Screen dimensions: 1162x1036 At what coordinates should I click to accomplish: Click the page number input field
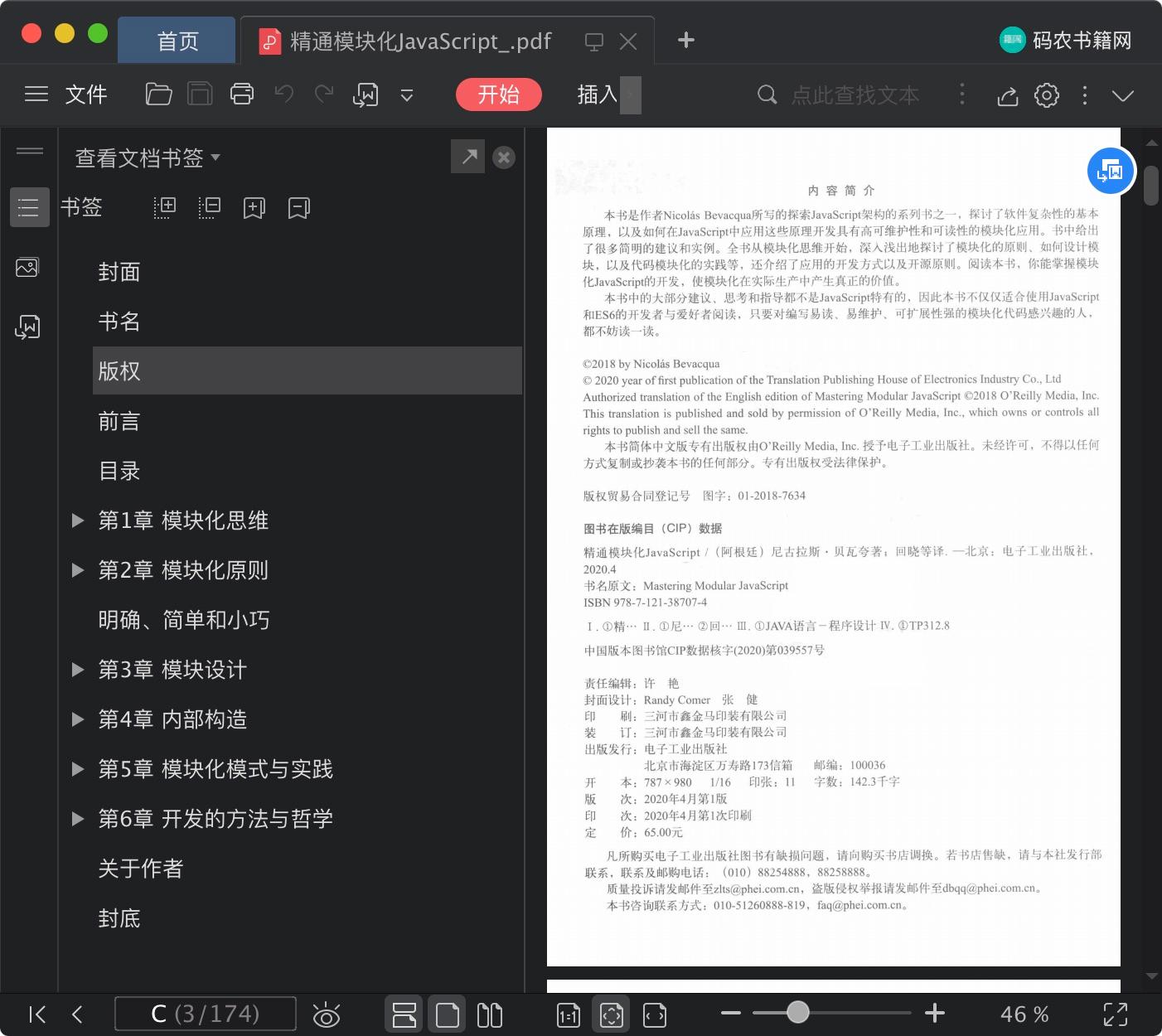[x=206, y=1014]
